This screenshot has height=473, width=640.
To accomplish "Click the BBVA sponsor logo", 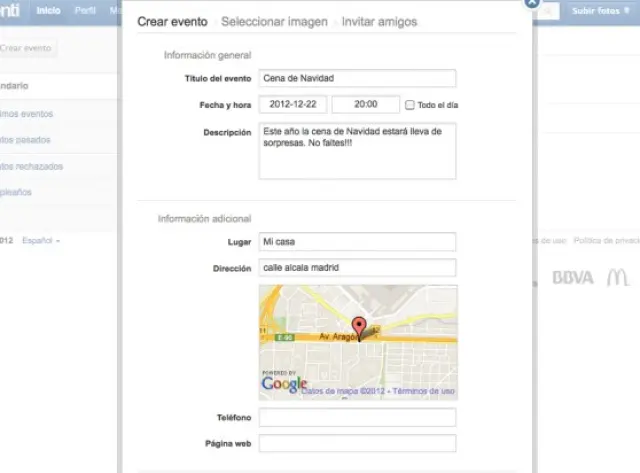I will coord(573,277).
